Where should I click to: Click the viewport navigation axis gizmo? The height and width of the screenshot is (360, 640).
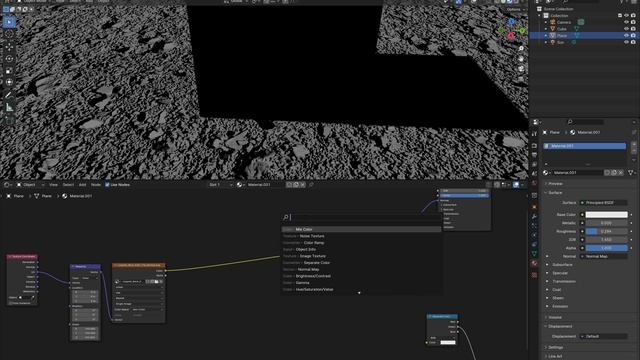pyautogui.click(x=511, y=29)
